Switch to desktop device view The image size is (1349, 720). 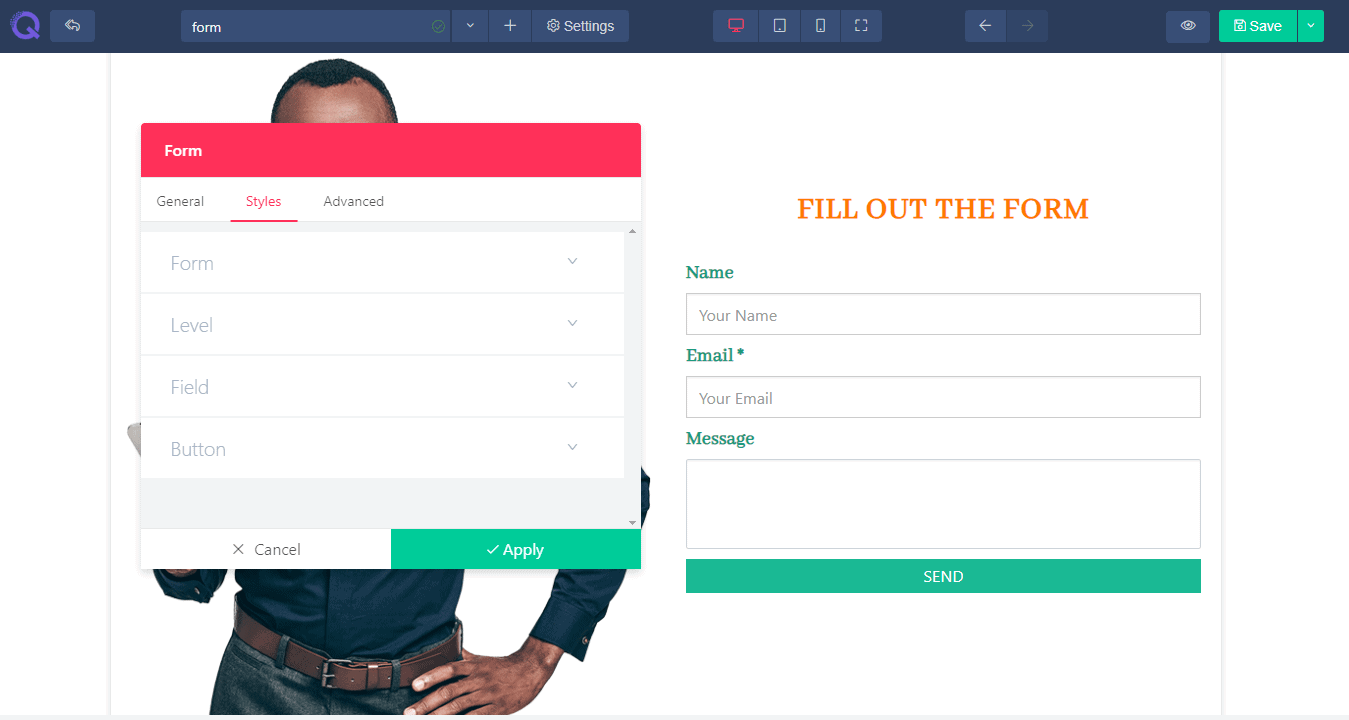click(736, 26)
